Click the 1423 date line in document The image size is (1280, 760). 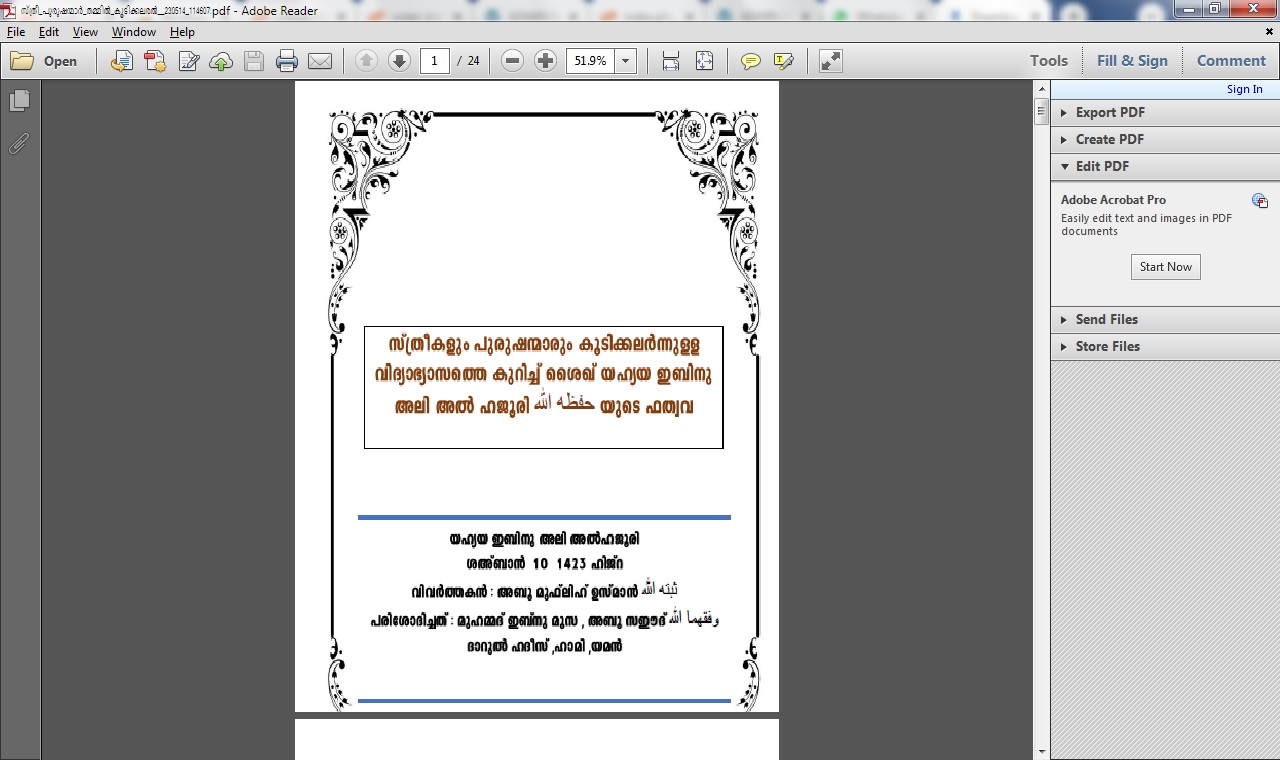pyautogui.click(x=545, y=564)
